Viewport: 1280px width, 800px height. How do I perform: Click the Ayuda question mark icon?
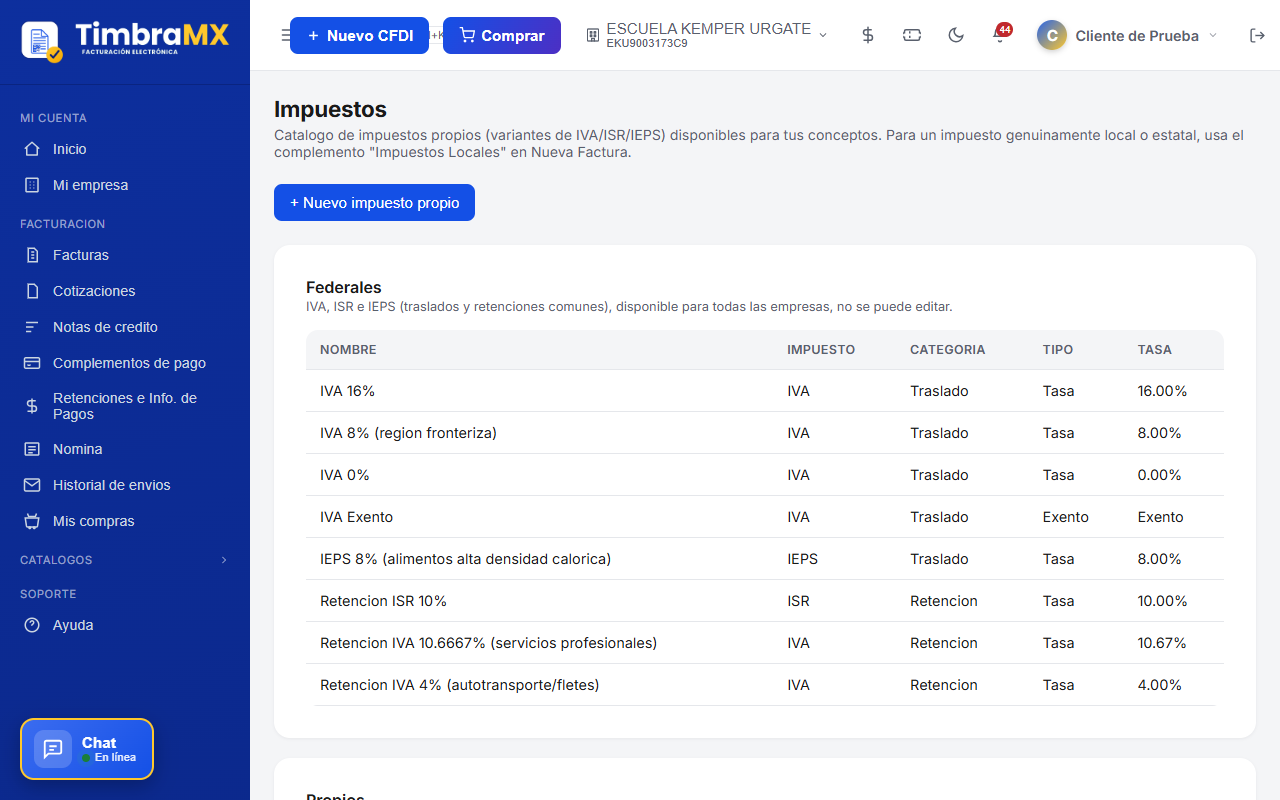coord(32,625)
